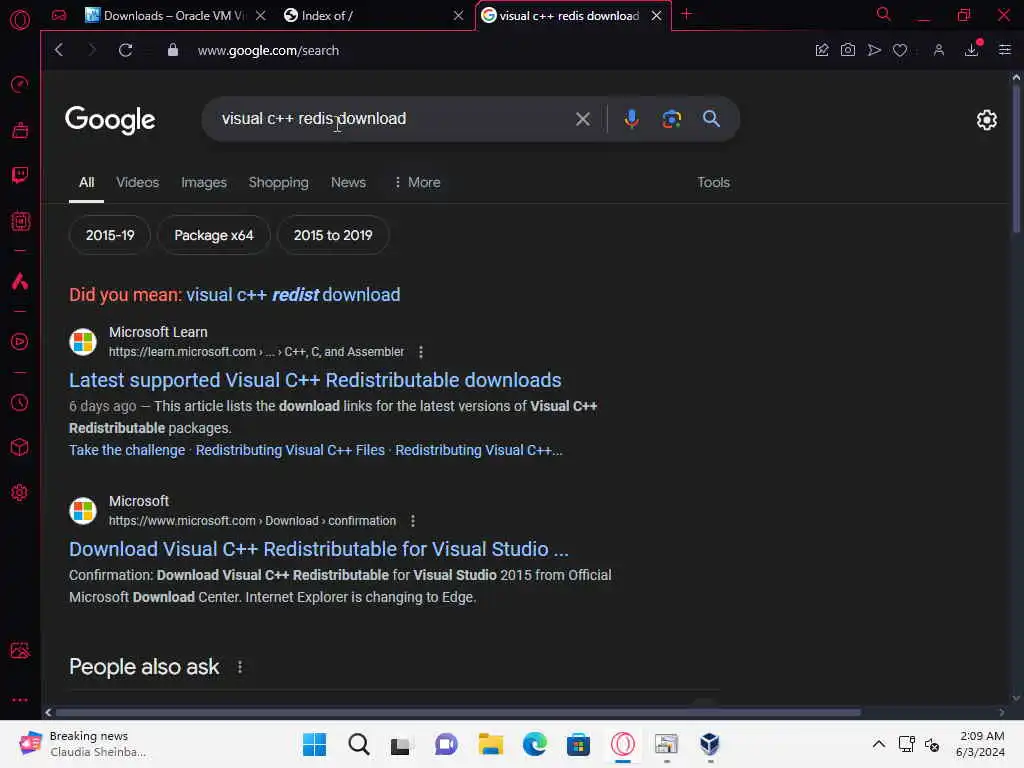Click the vertical page scrollbar thumb
The width and height of the screenshot is (1024, 768).
(x=1016, y=159)
